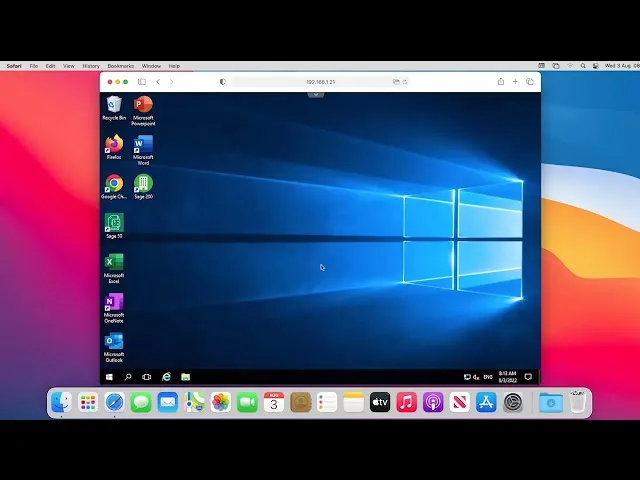Select the Microsoft Word desktop icon

[x=143, y=145]
